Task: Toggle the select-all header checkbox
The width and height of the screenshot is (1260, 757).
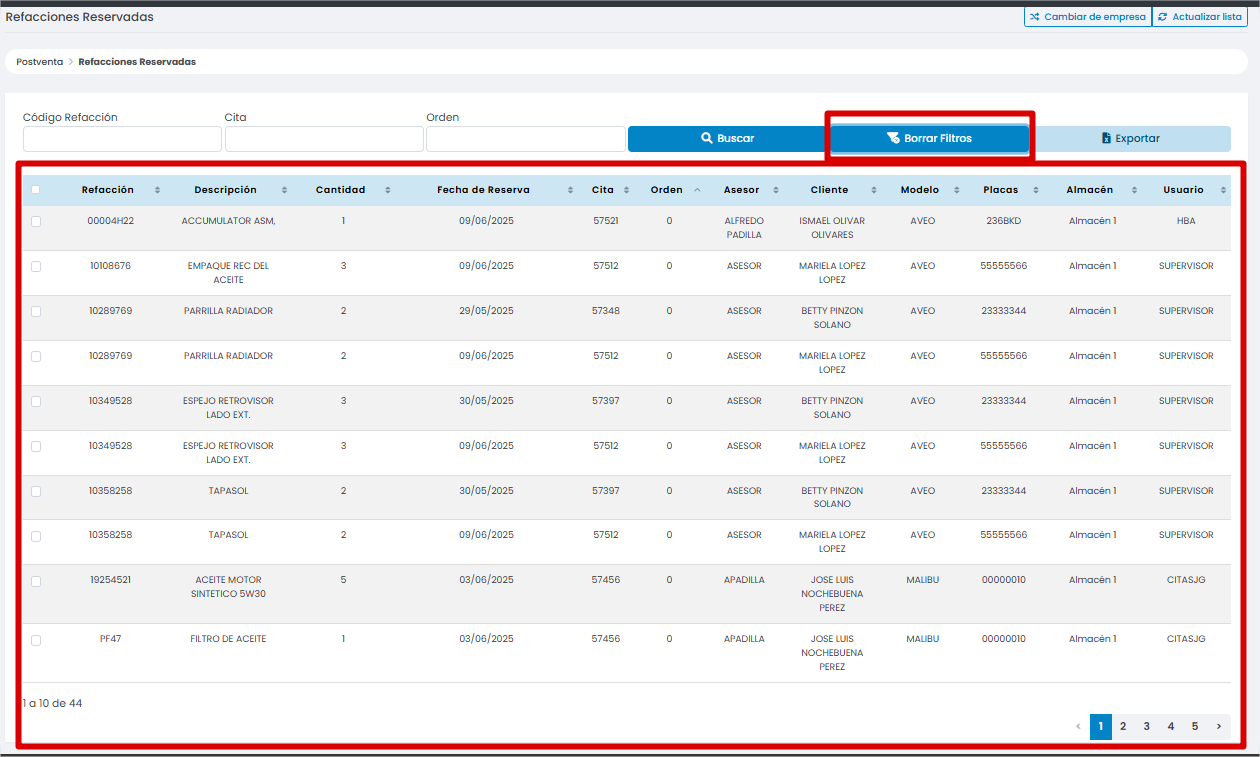Action: (36, 190)
